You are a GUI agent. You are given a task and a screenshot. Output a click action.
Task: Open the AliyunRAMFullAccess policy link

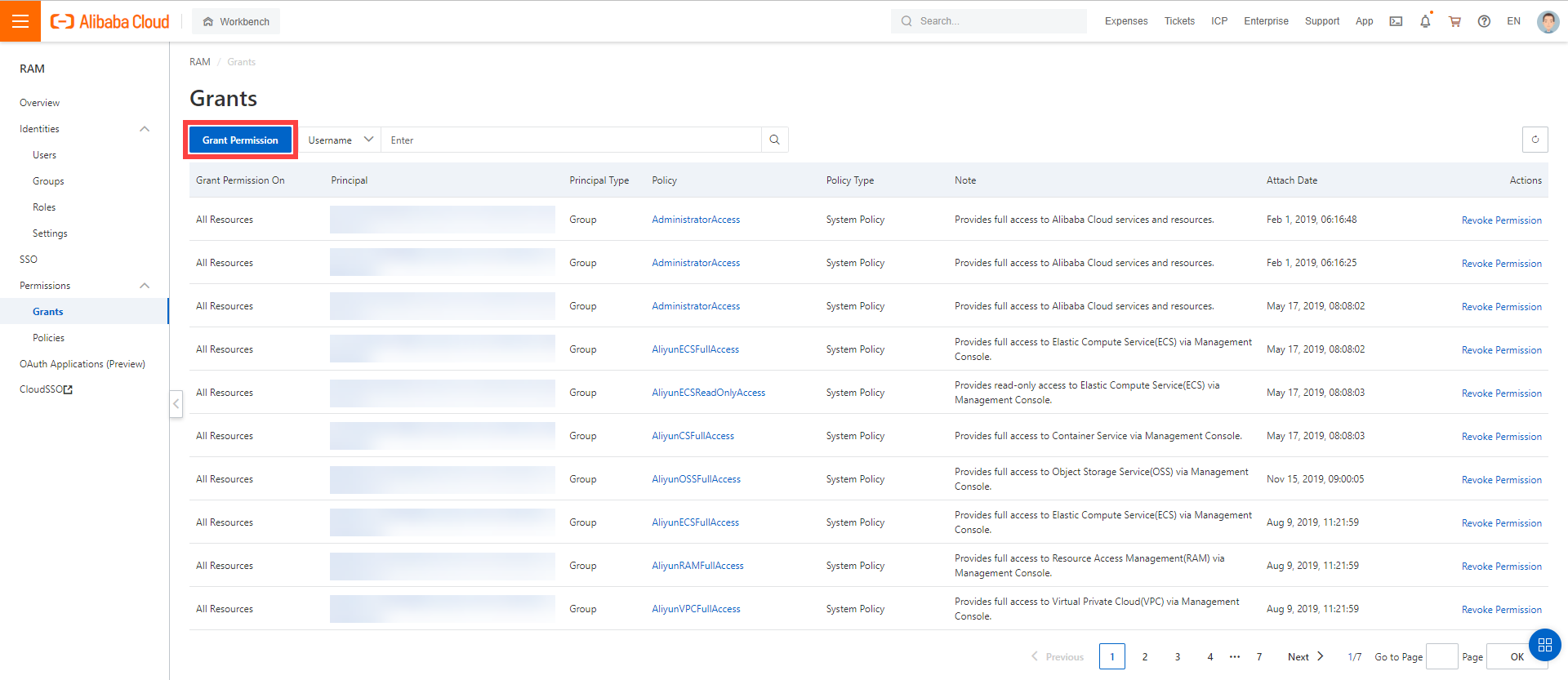point(697,566)
